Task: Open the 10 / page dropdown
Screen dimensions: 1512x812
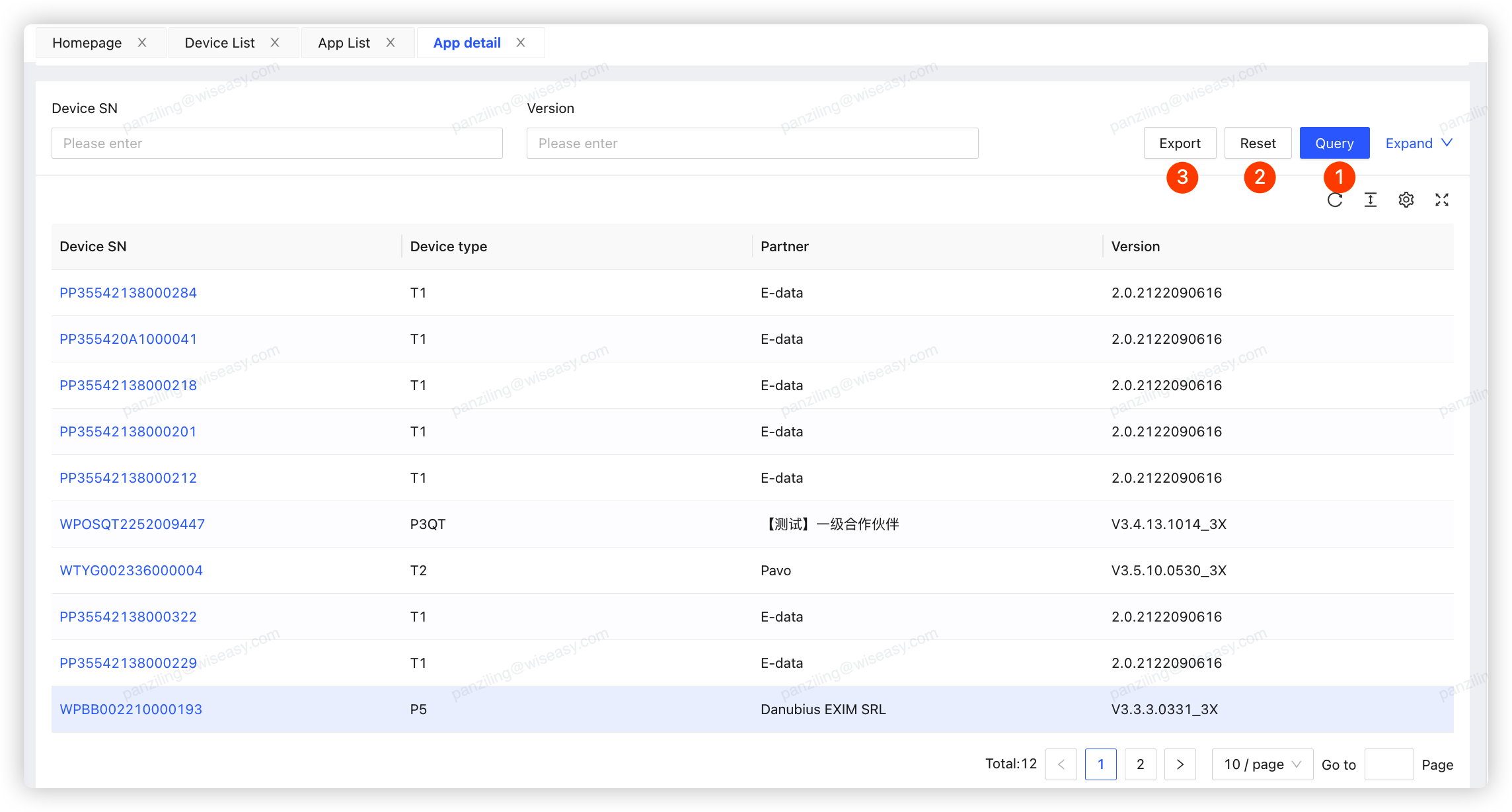Action: (1262, 764)
